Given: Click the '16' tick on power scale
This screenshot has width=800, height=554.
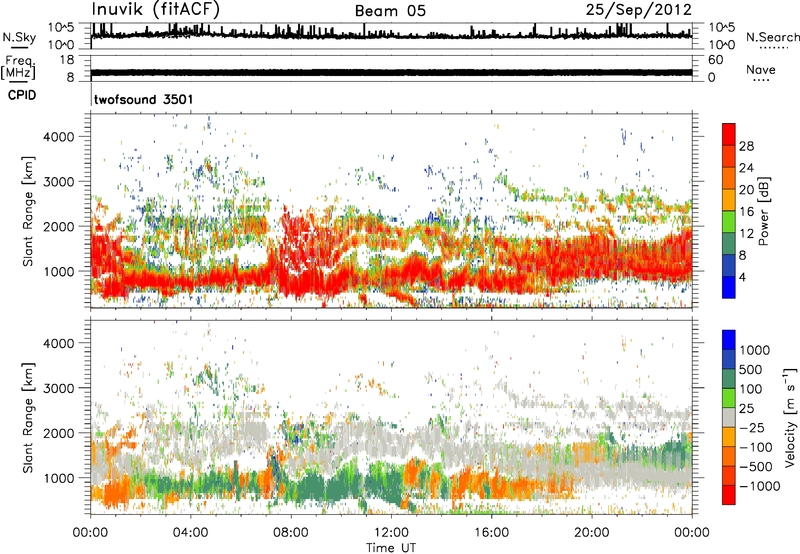Looking at the screenshot, I should [x=746, y=212].
